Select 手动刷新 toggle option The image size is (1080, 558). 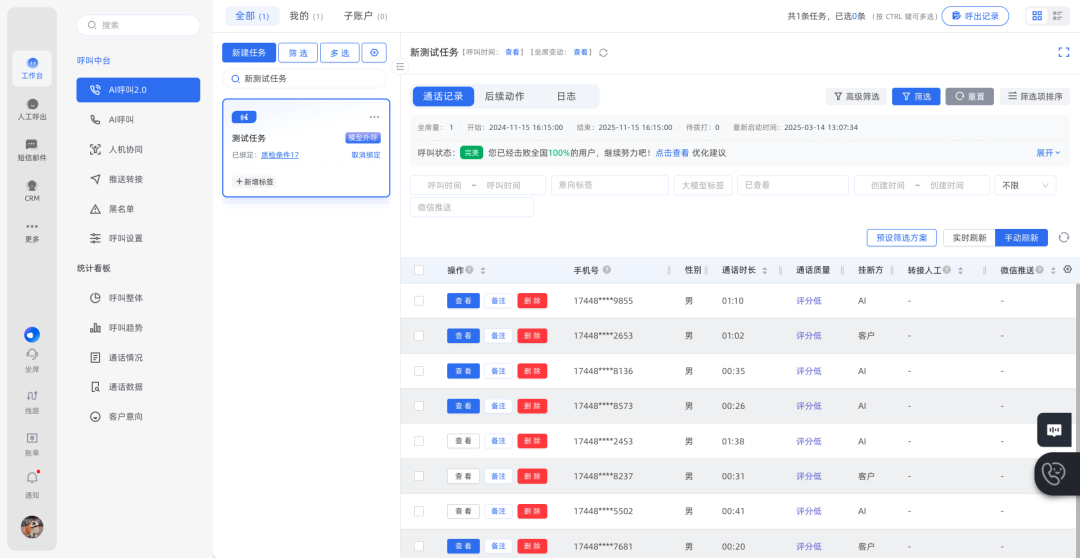1021,238
